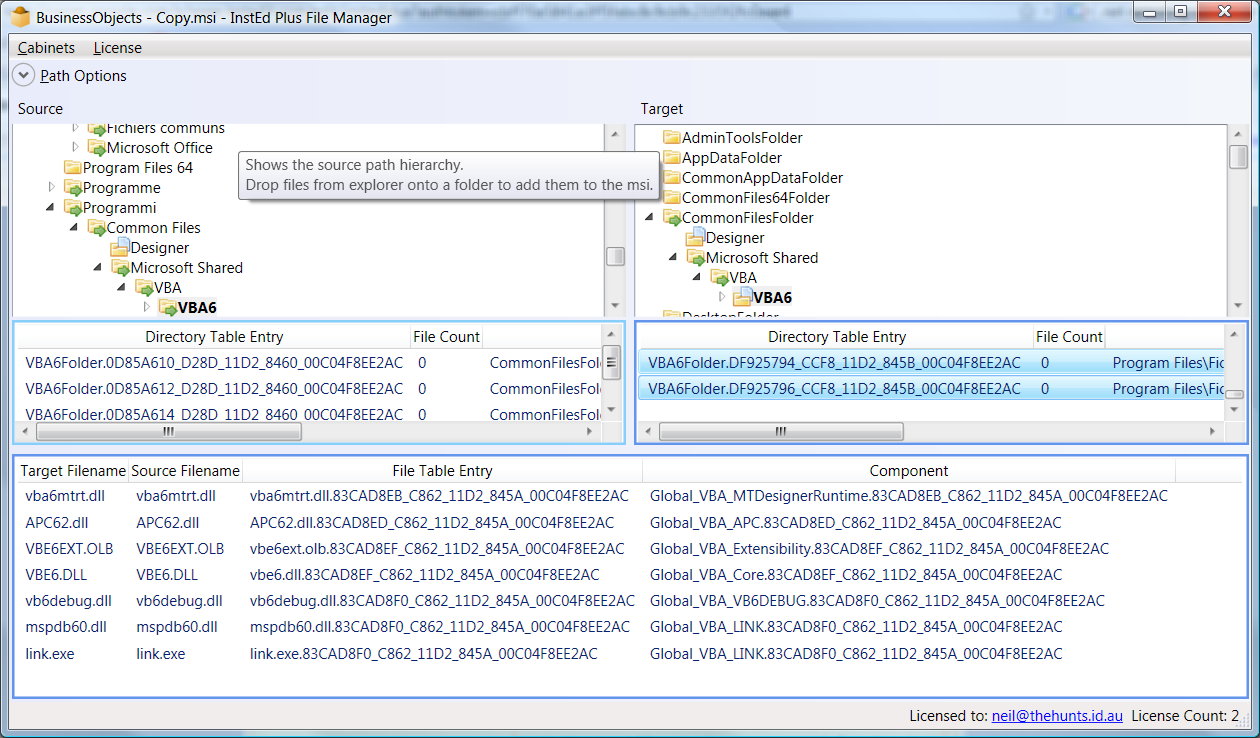Pick the Programmi folder icon in Source tree
The height and width of the screenshot is (738, 1260).
pyautogui.click(x=73, y=208)
